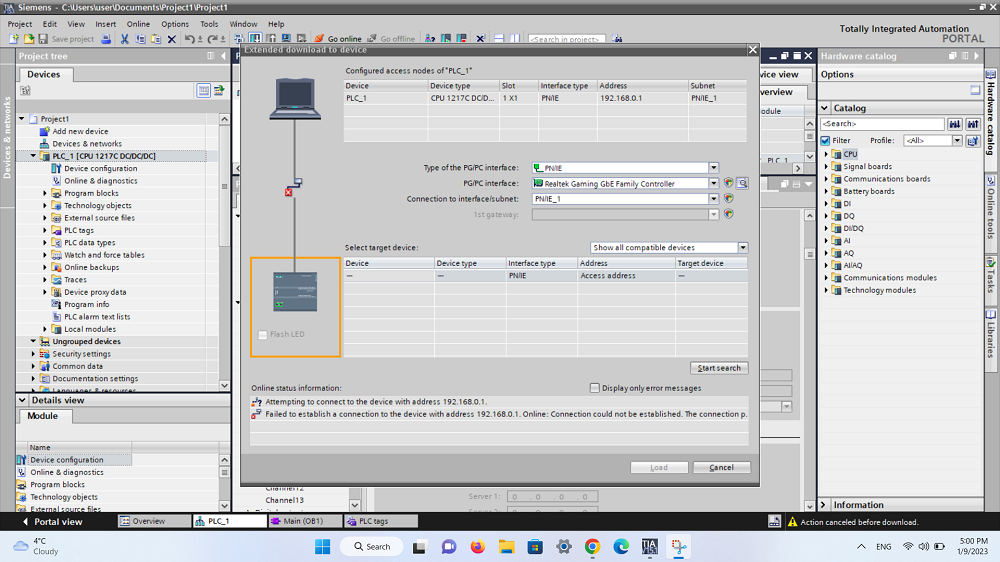The image size is (1000, 562).
Task: Open Type of the PG/PC interface dropdown
Action: (x=714, y=168)
